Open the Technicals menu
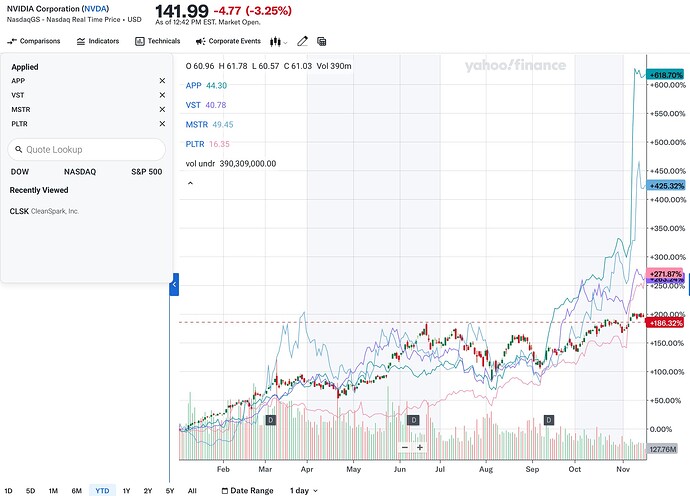The height and width of the screenshot is (496, 690). coord(158,41)
